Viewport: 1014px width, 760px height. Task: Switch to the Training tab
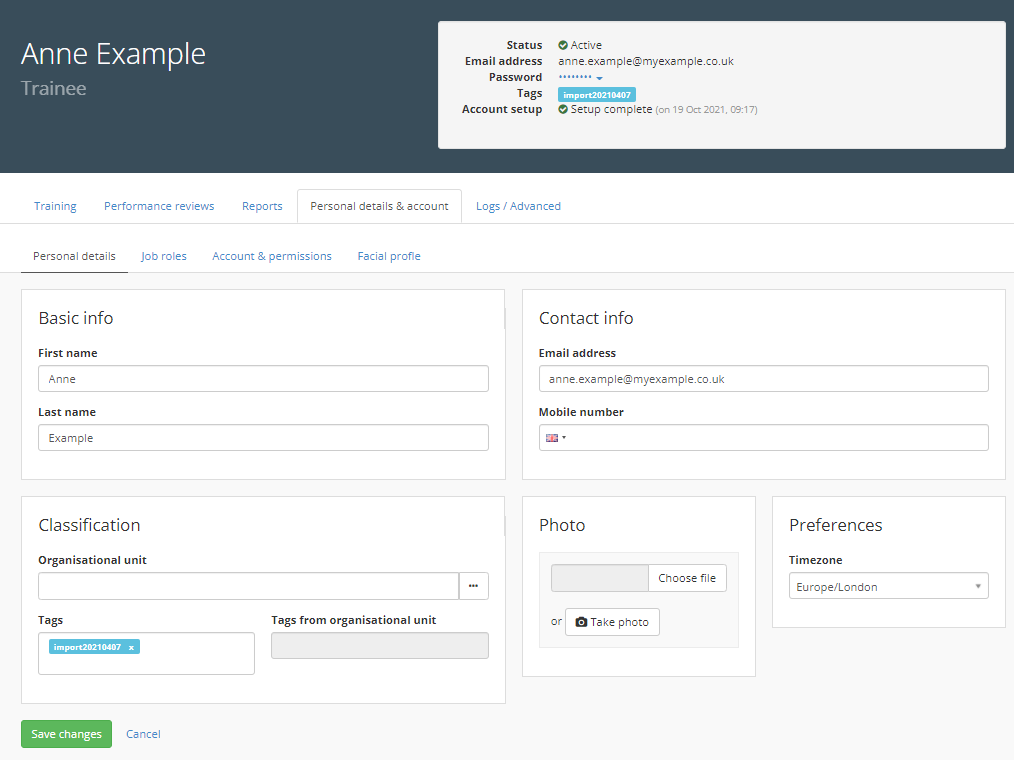pos(55,206)
